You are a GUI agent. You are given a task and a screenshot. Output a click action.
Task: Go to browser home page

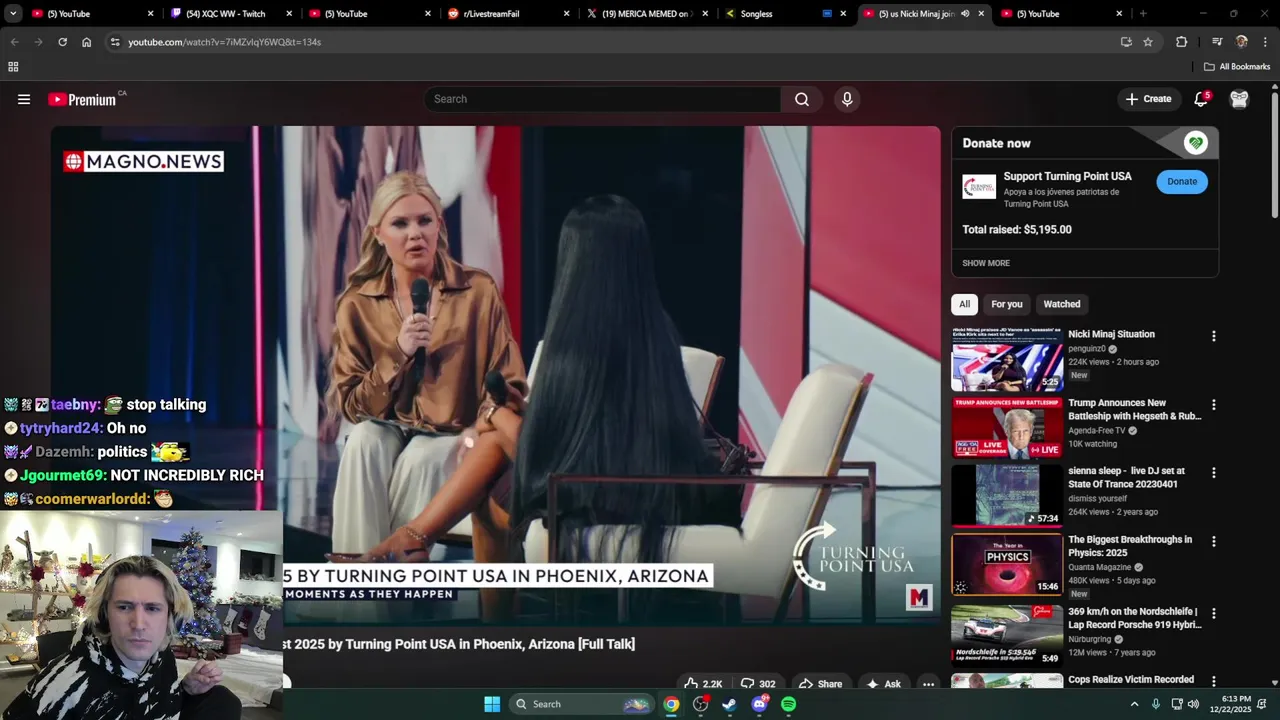tap(86, 42)
